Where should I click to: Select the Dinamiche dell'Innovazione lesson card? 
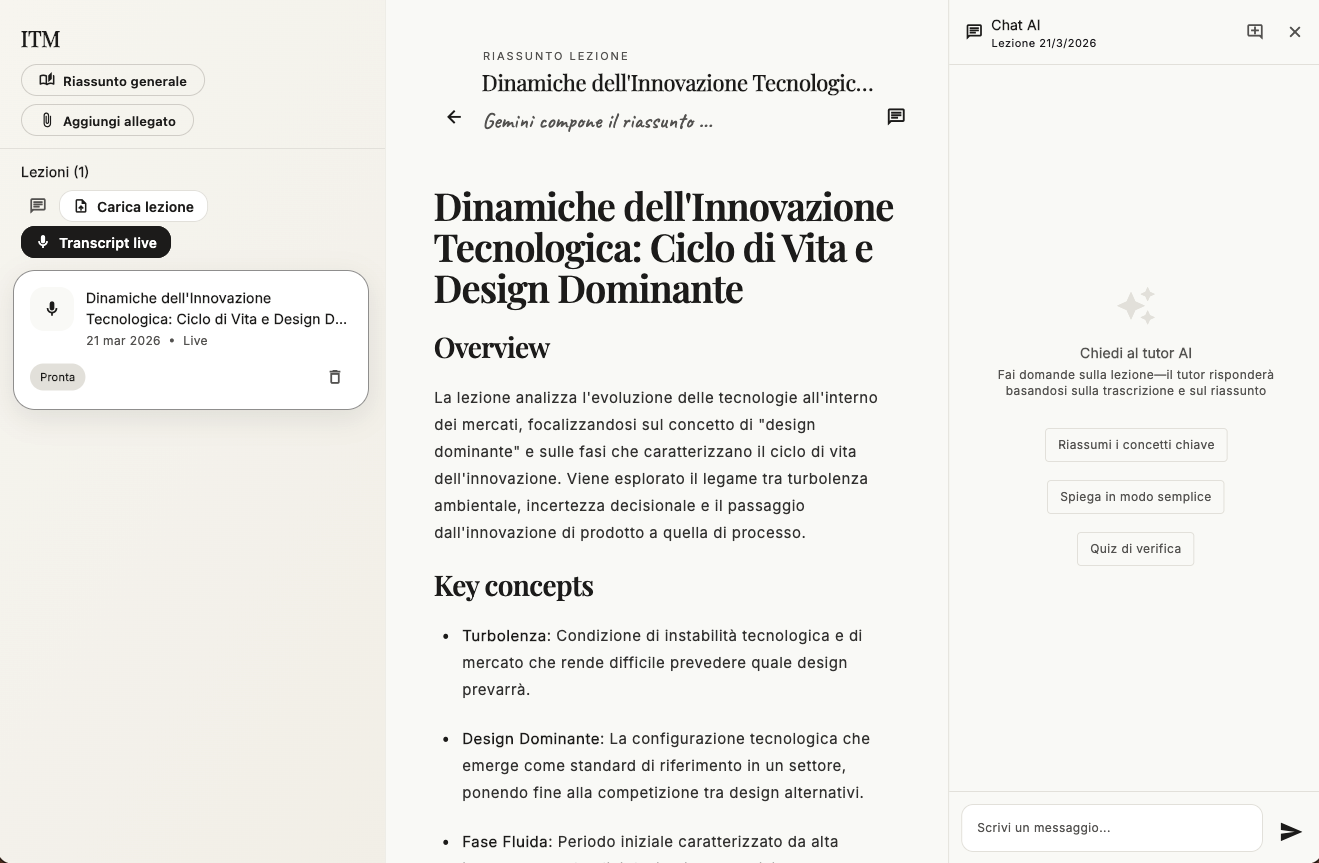[191, 339]
